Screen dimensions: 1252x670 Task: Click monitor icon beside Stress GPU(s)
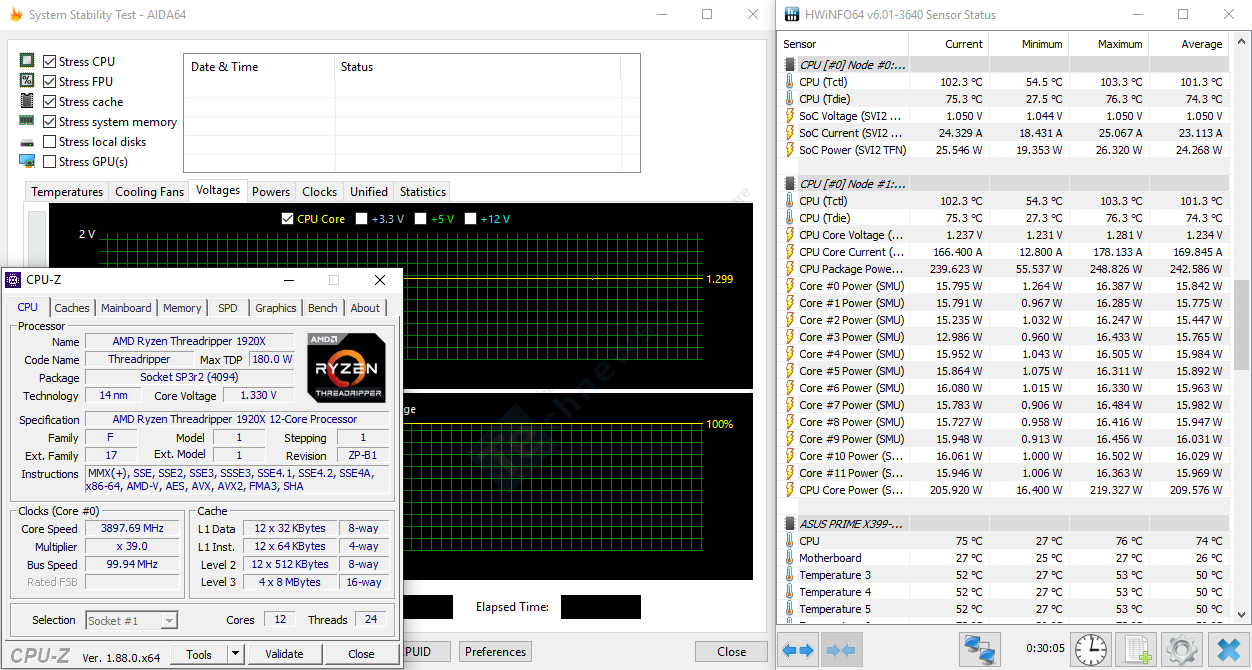[27, 161]
